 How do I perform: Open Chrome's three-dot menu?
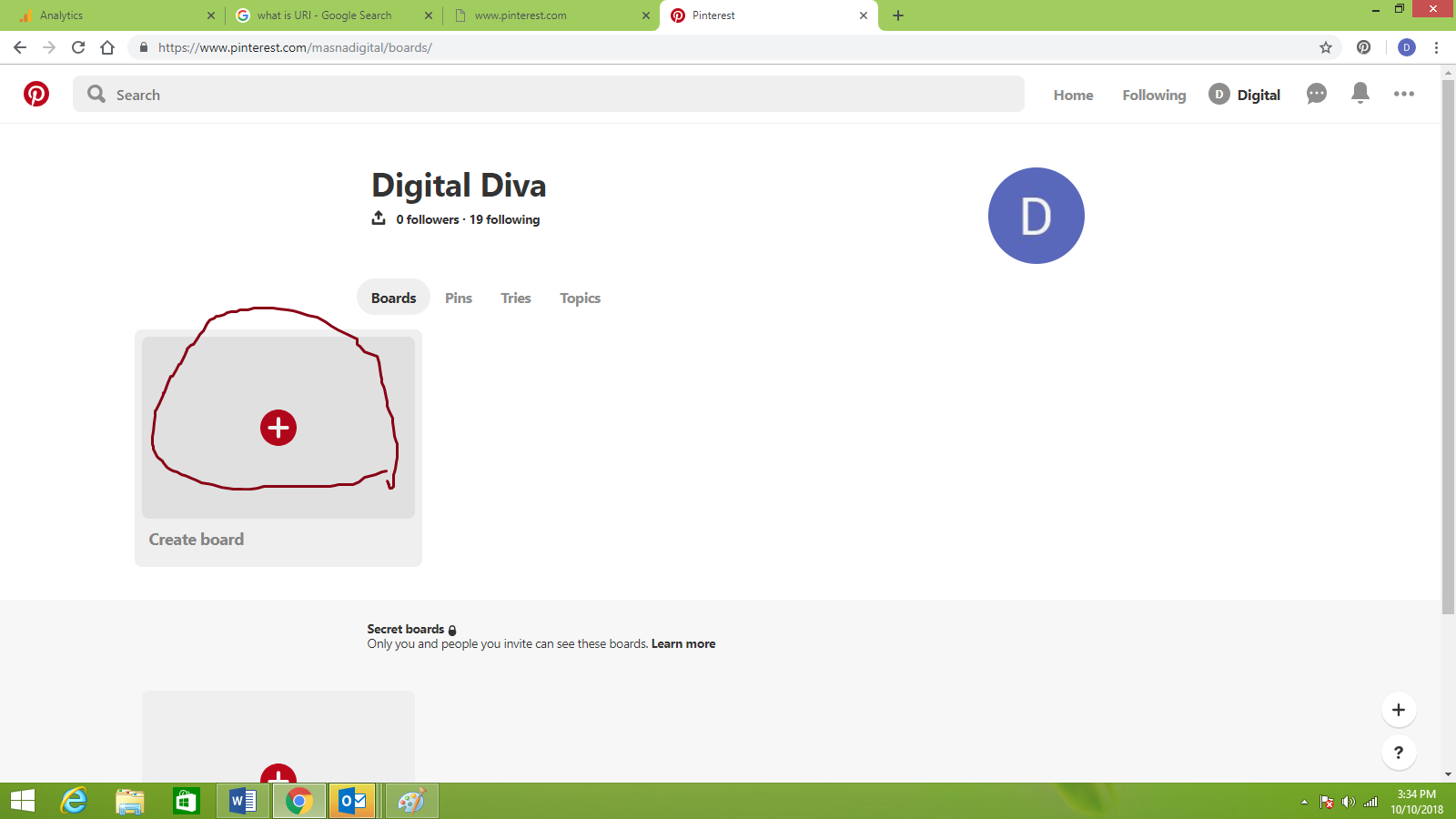pyautogui.click(x=1436, y=47)
